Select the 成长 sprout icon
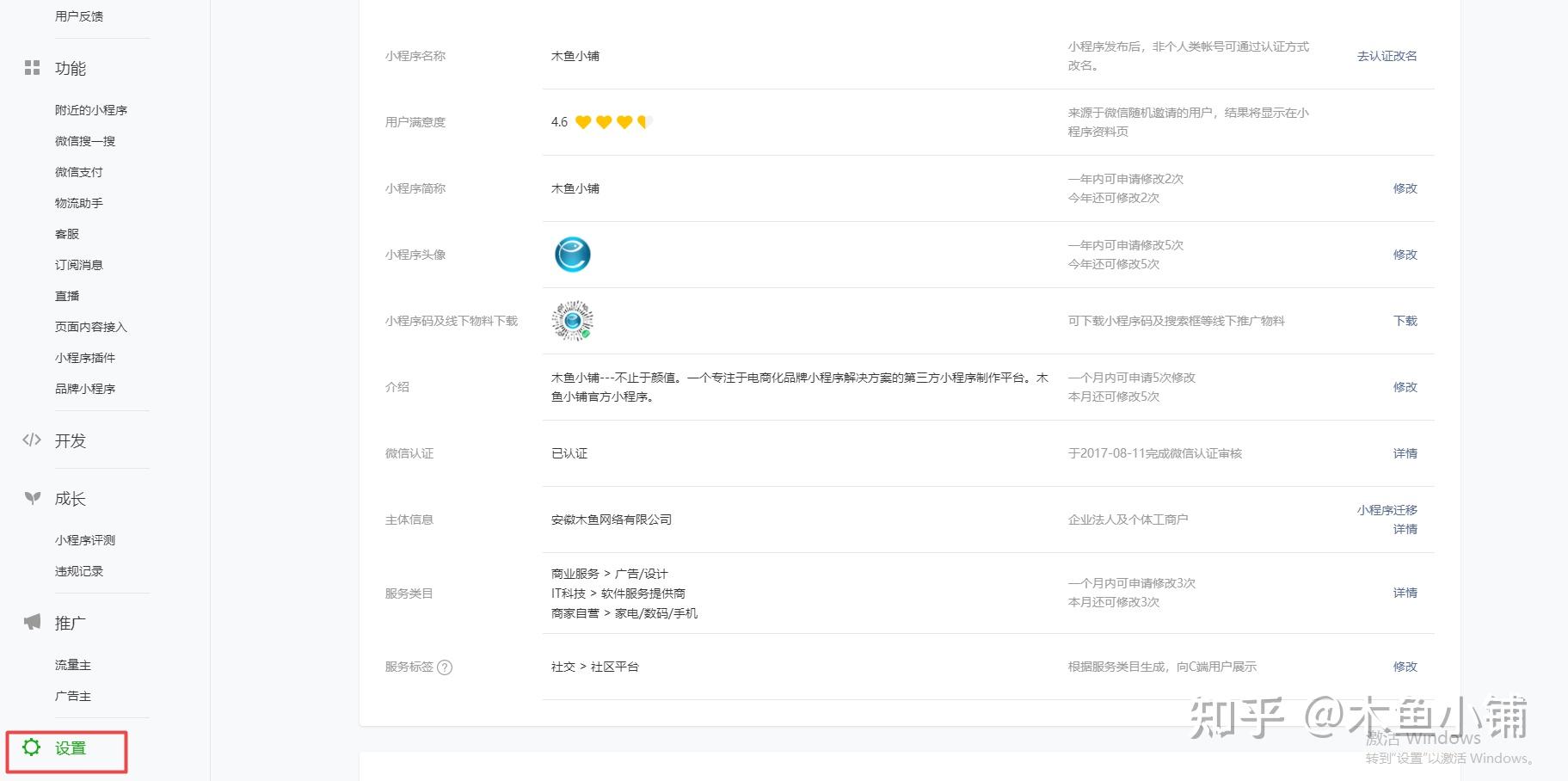Image resolution: width=1568 pixels, height=781 pixels. pos(33,498)
